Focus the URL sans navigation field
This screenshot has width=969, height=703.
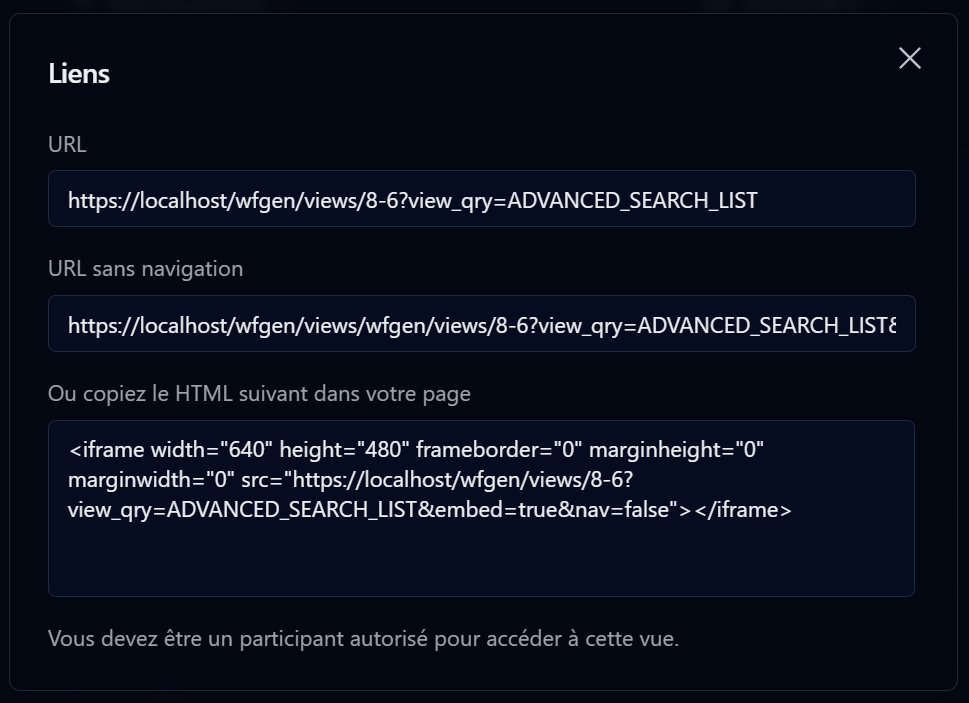481,324
